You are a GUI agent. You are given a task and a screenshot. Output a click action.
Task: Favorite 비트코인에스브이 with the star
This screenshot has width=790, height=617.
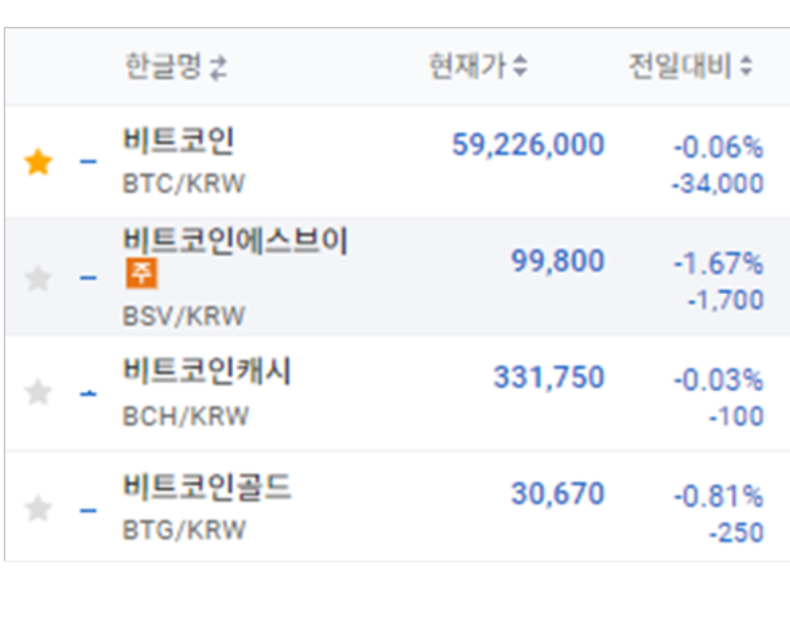point(38,278)
